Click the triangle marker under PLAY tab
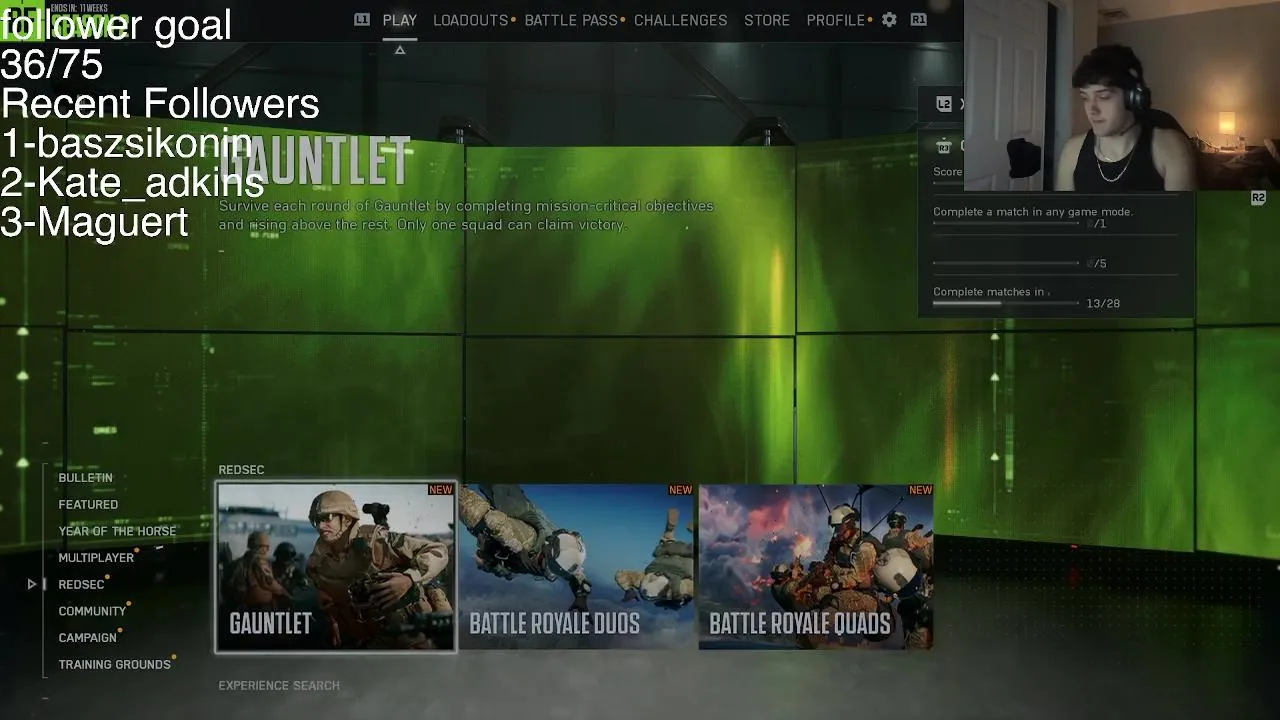 pos(400,50)
